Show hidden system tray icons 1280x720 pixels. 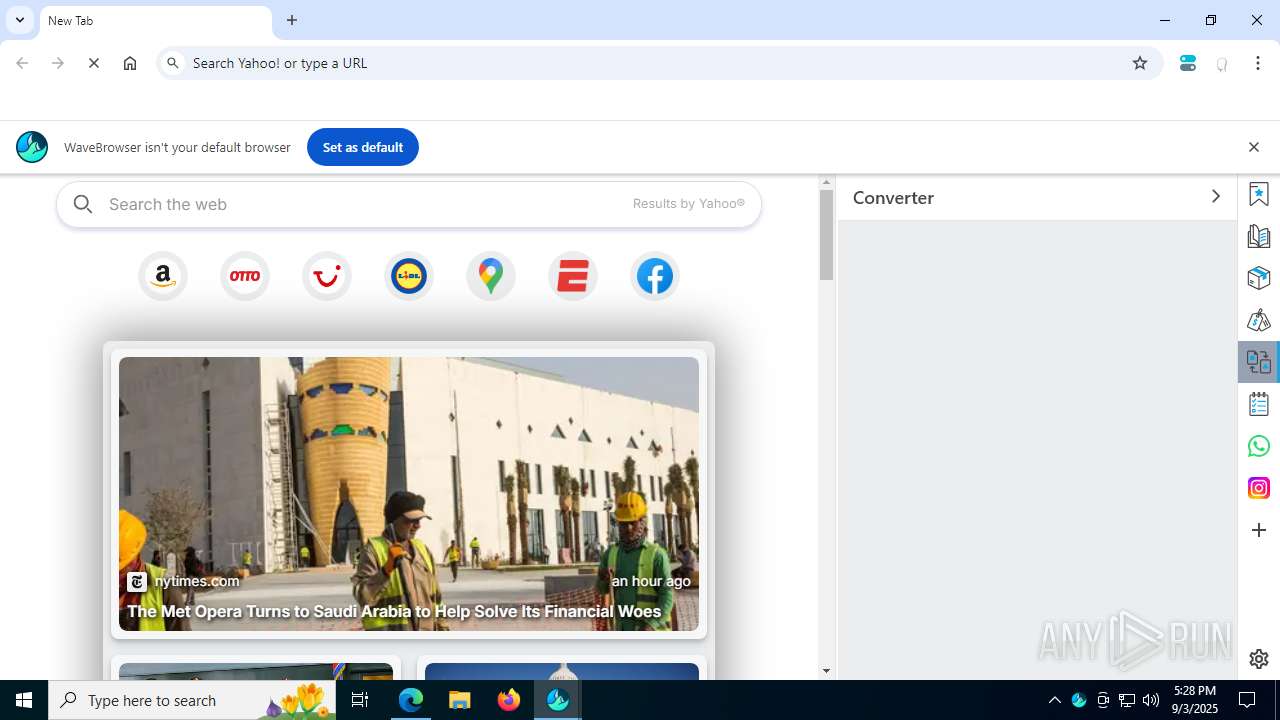[1054, 700]
